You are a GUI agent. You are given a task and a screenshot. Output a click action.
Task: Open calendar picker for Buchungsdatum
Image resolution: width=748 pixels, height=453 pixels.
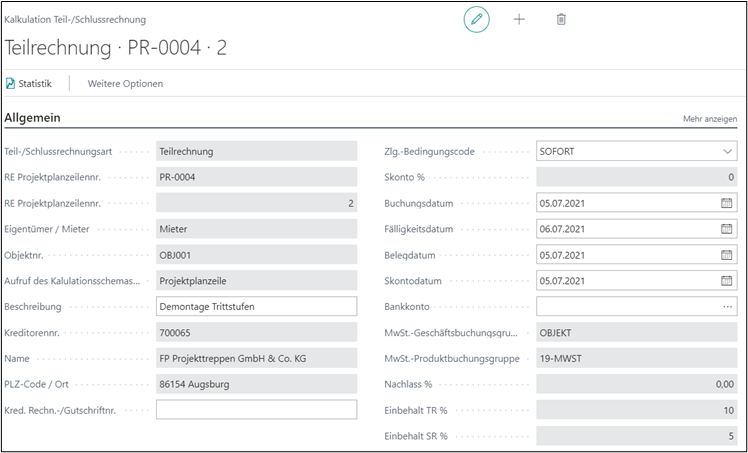pos(727,203)
